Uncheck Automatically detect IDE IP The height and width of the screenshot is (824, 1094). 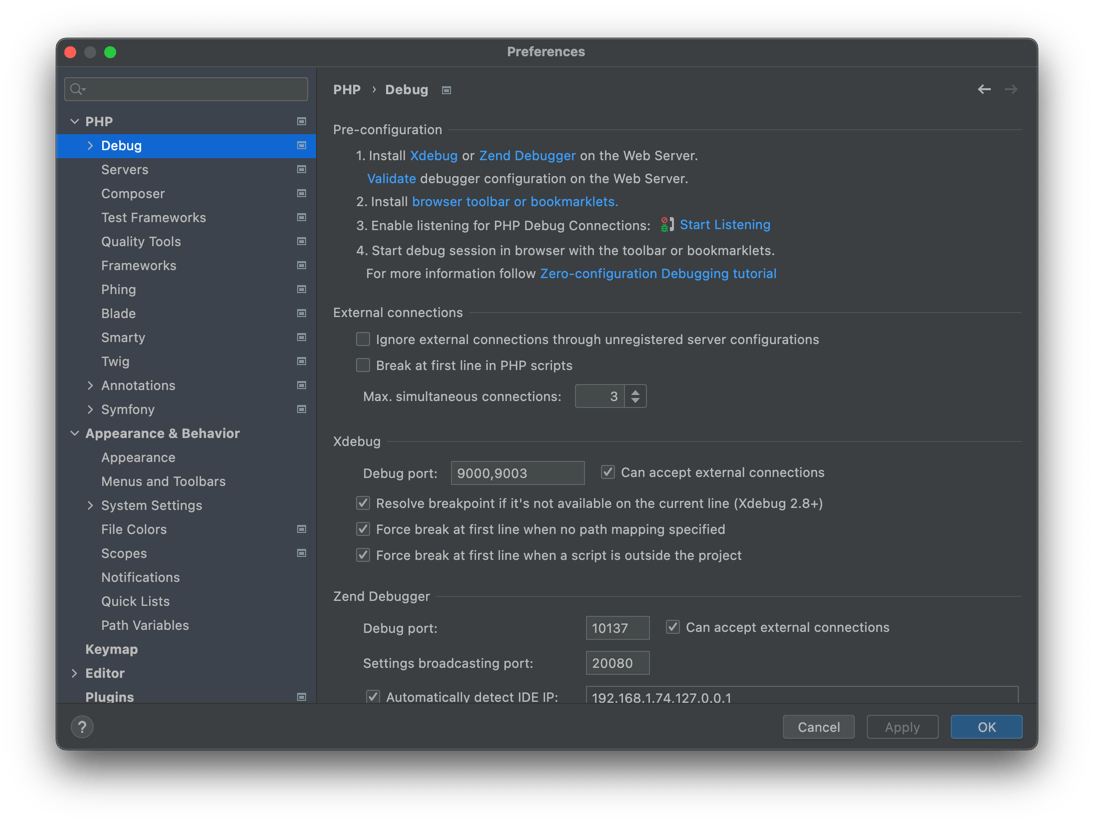pos(372,697)
